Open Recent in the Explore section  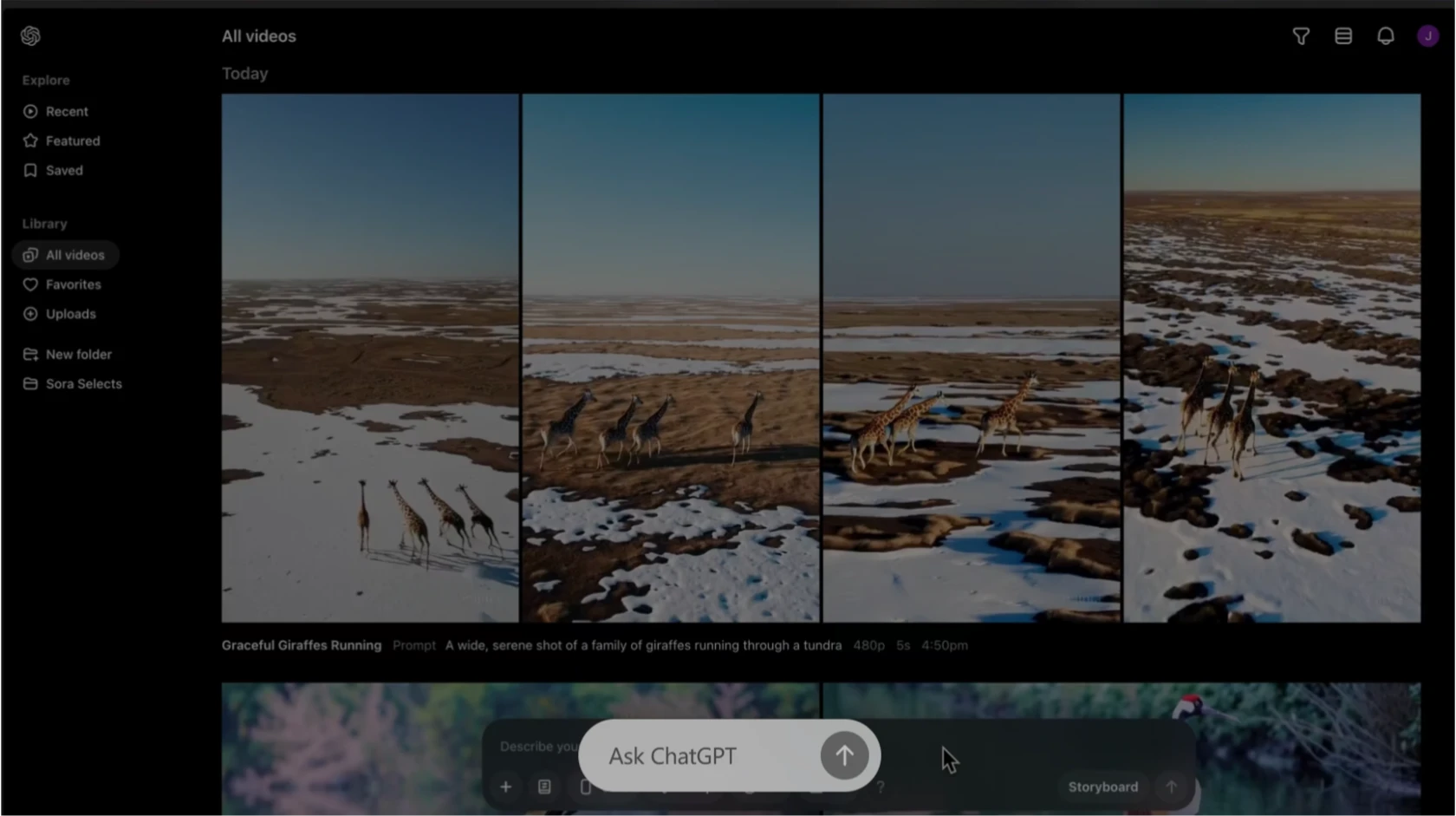(67, 111)
